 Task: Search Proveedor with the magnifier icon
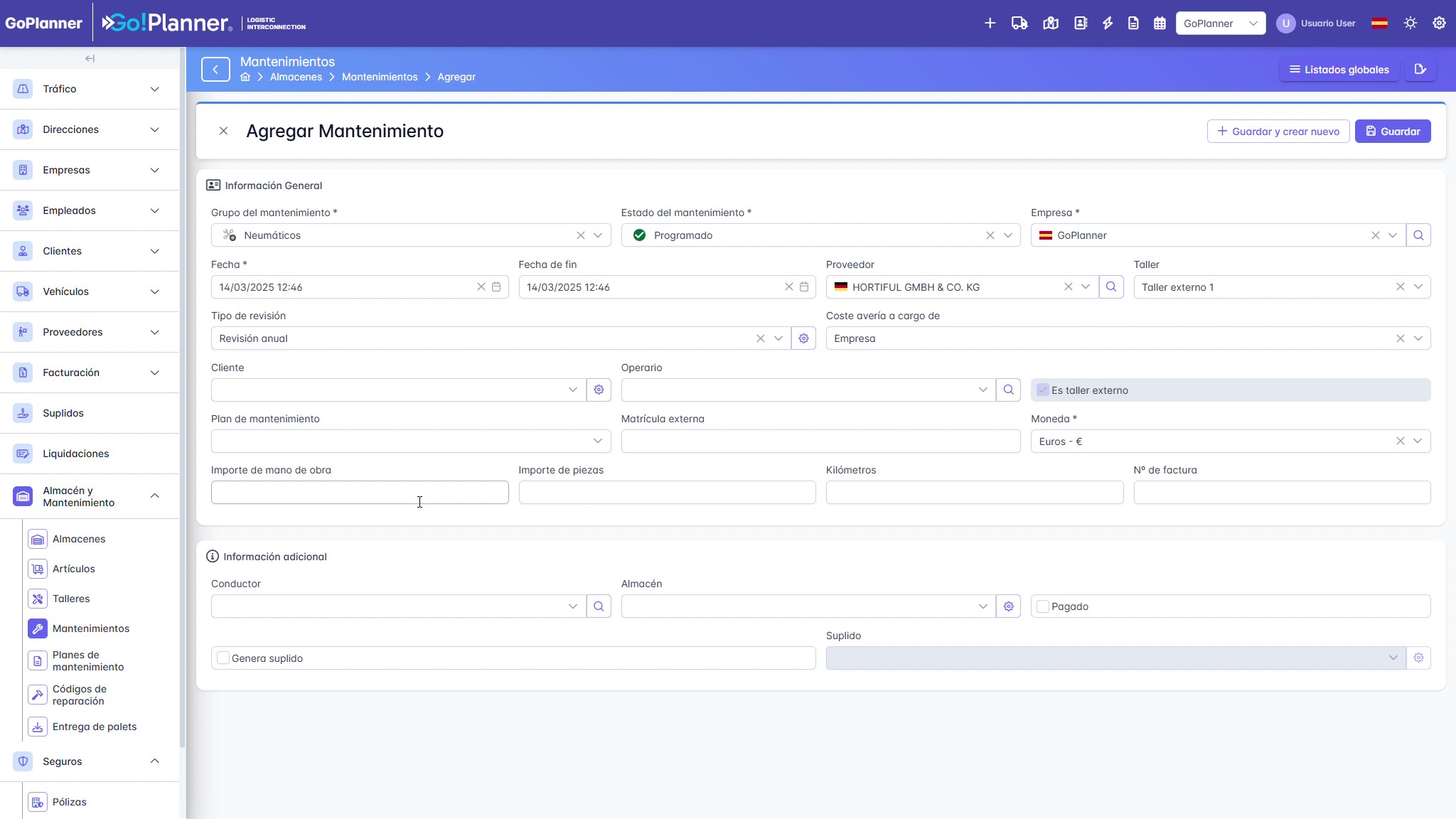click(1111, 287)
